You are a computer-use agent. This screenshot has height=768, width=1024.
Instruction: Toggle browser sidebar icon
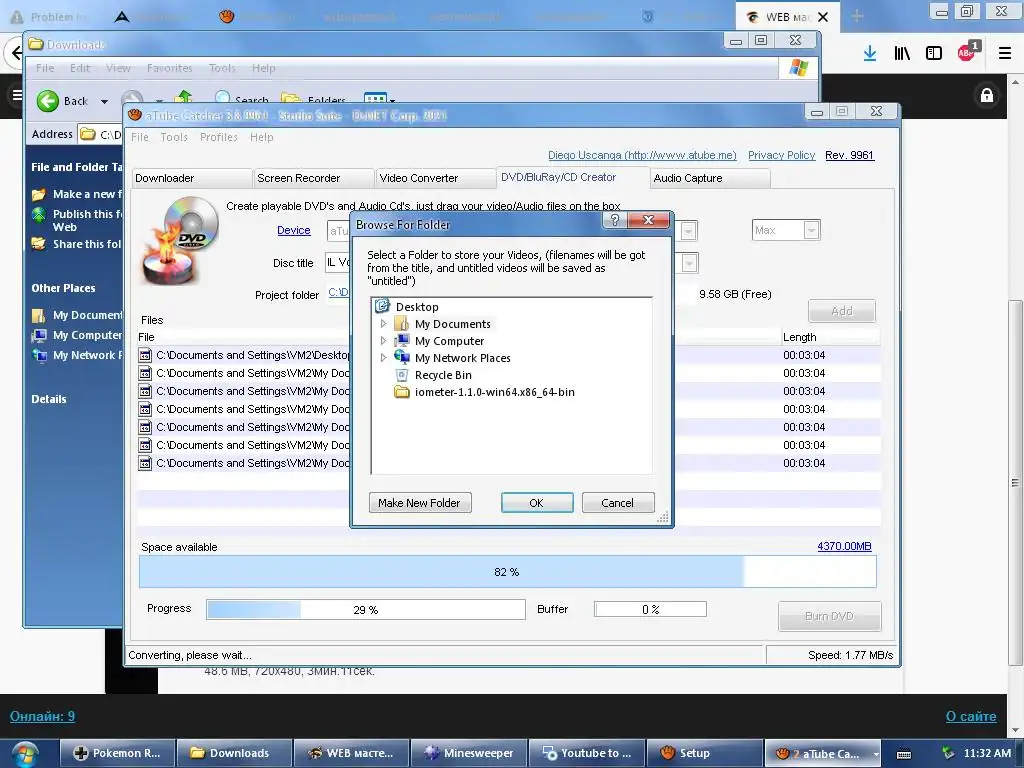(934, 53)
